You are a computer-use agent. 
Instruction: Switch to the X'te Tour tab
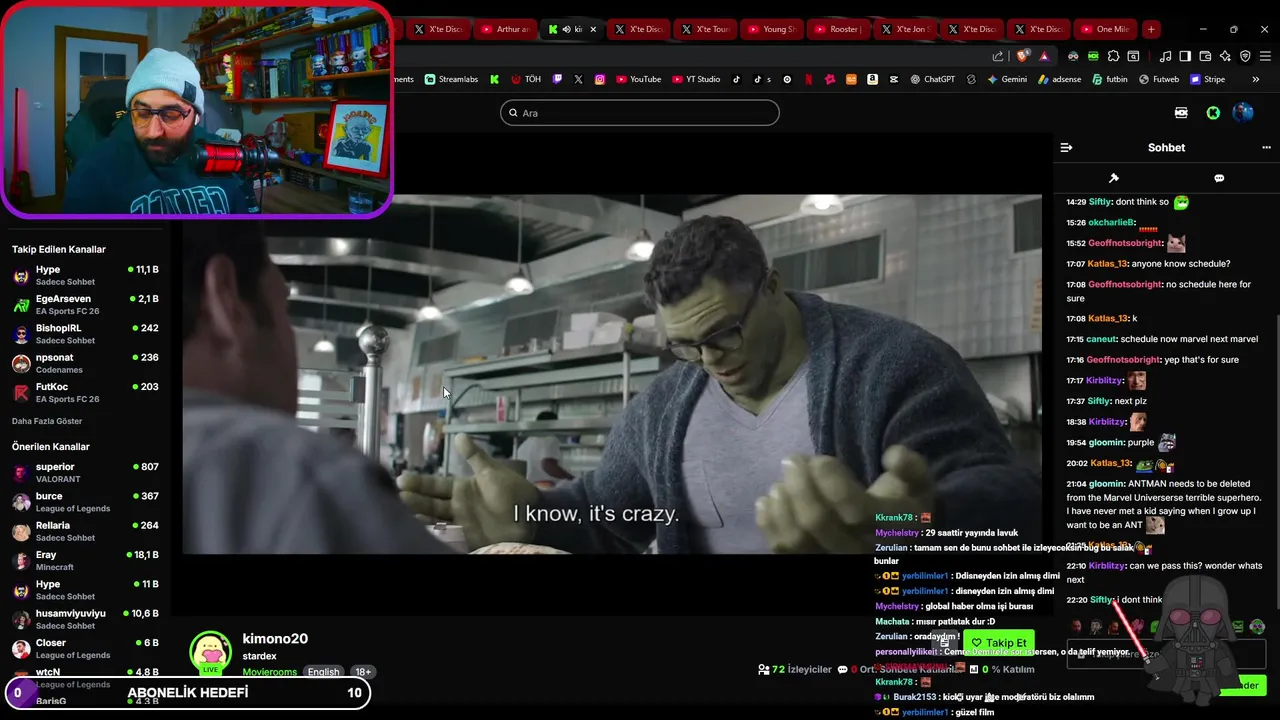[x=705, y=29]
